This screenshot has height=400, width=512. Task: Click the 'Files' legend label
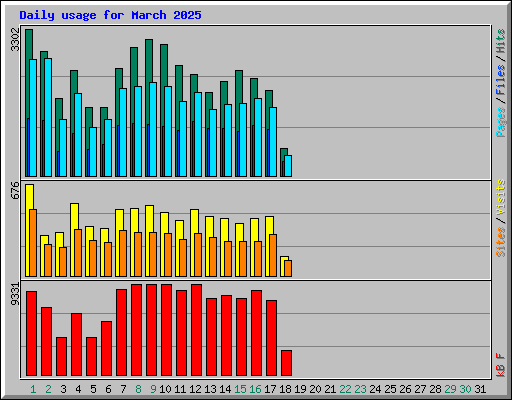(x=501, y=80)
